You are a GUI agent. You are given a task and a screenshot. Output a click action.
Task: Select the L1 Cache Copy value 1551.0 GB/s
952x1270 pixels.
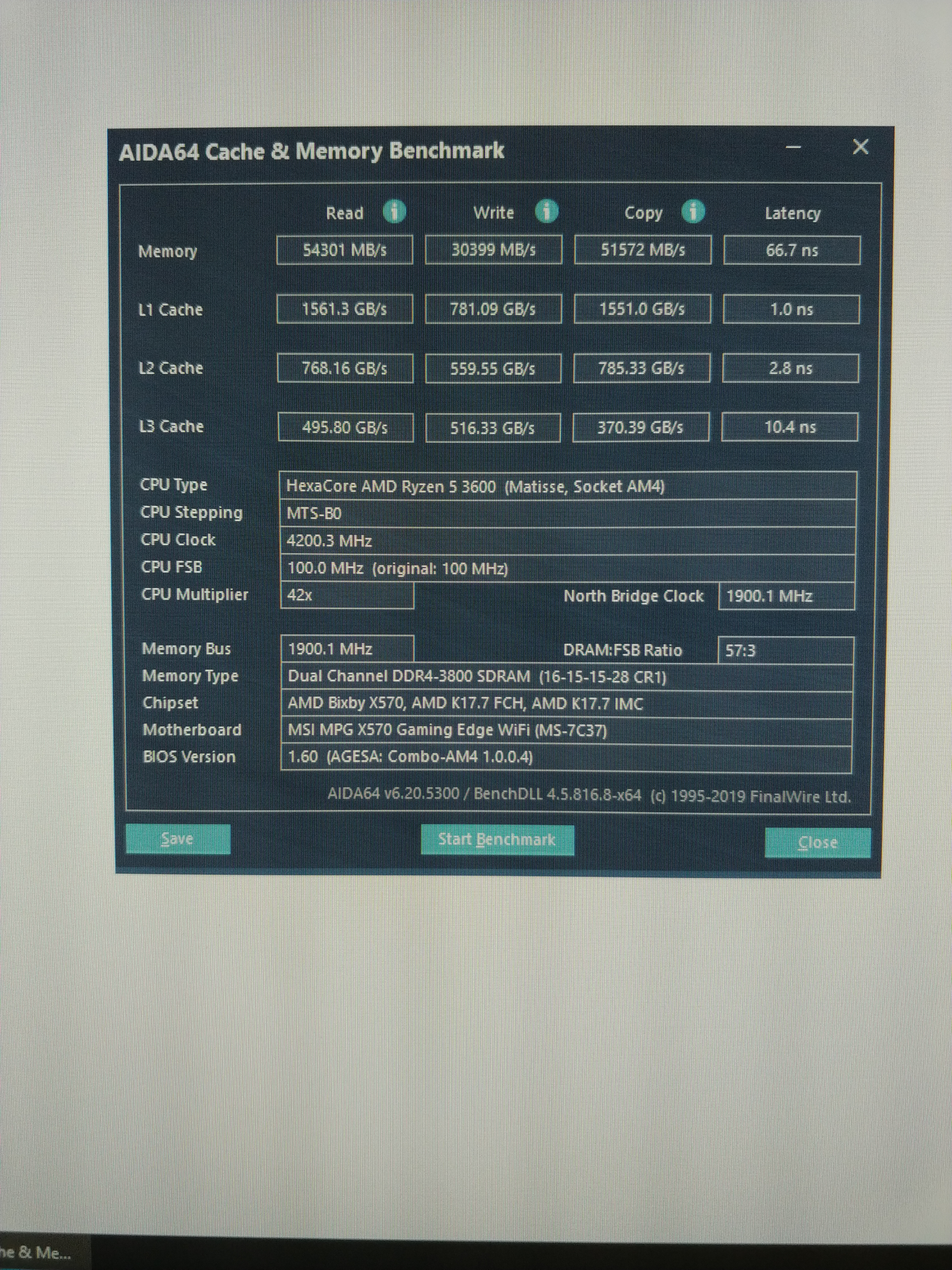tap(642, 309)
